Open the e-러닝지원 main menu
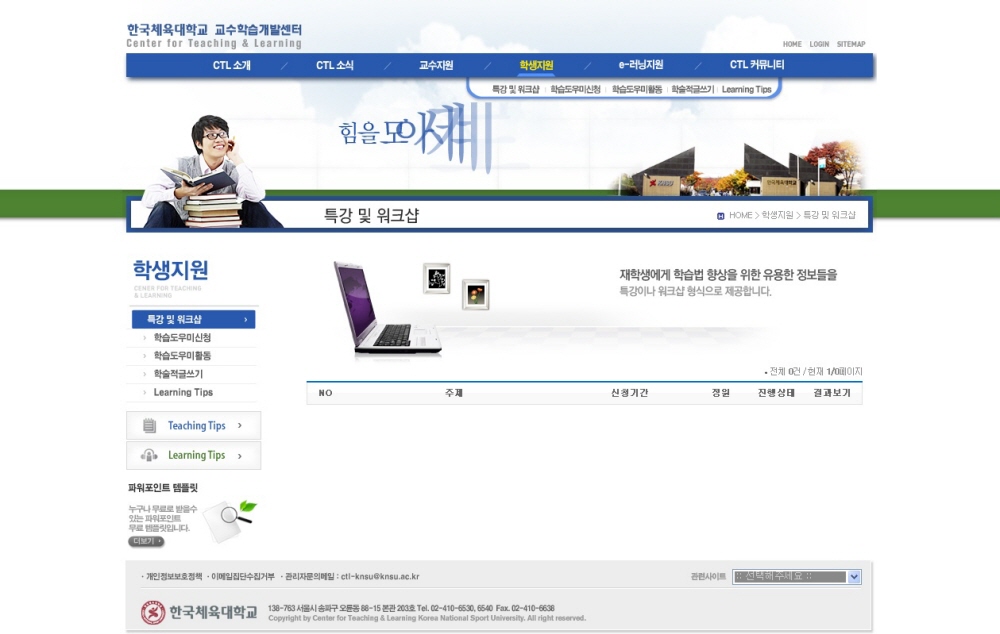The width and height of the screenshot is (1000, 634). click(x=640, y=65)
